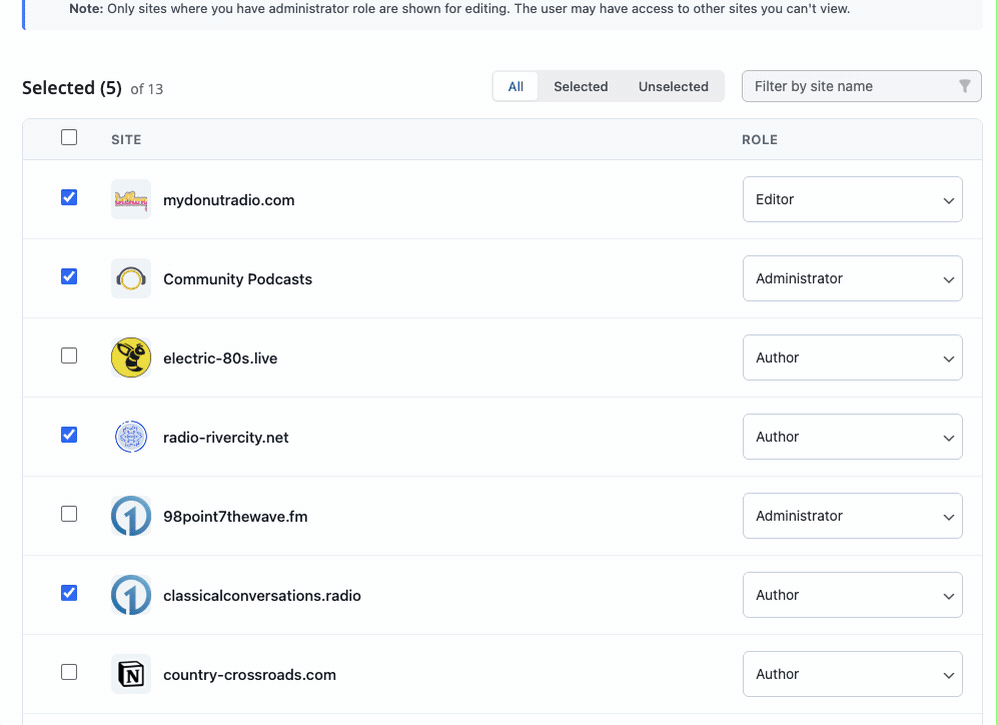Click the country-crossroads.com Notion-style icon
The height and width of the screenshot is (725, 997).
pos(131,674)
